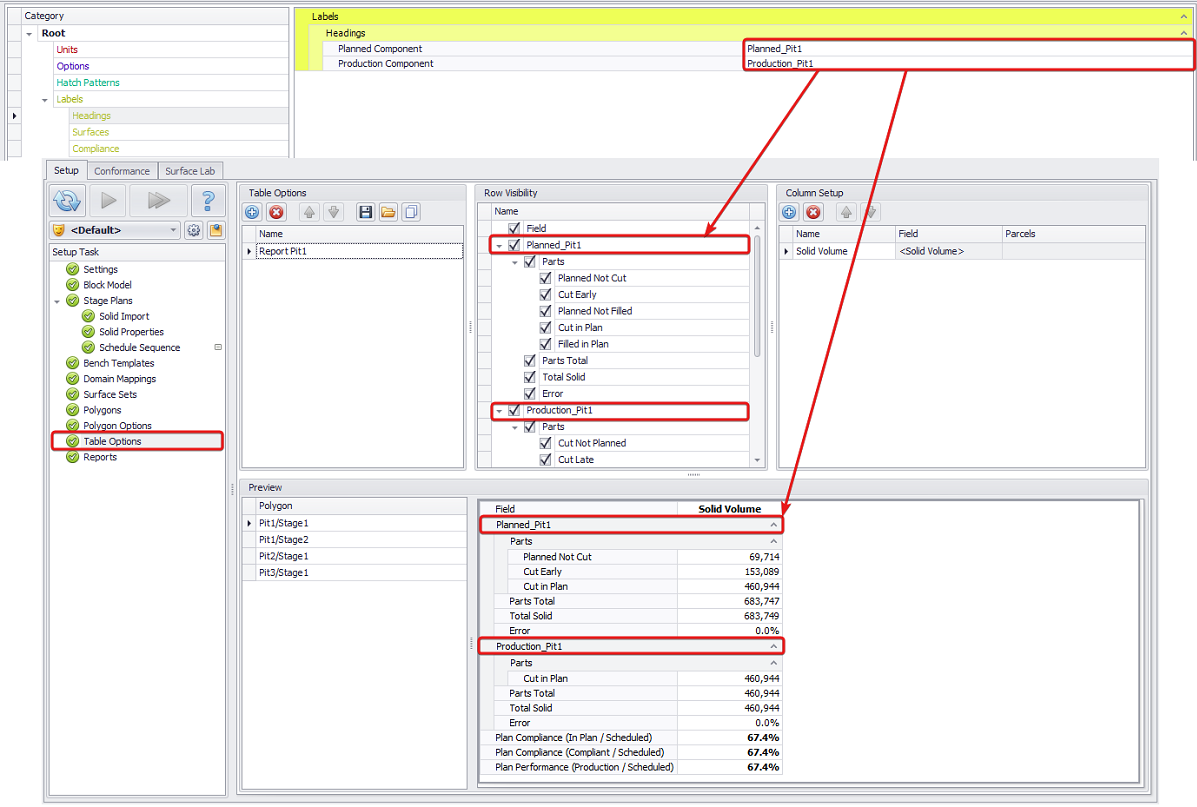The image size is (1197, 807).
Task: Switch to the Surface Lab tab
Action: [x=190, y=171]
